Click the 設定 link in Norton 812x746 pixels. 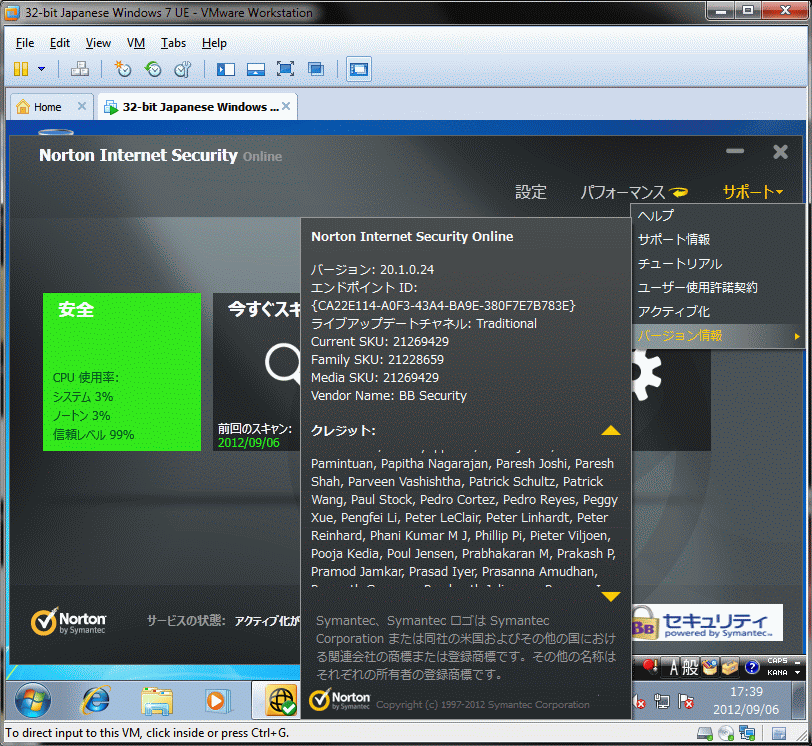tap(531, 192)
